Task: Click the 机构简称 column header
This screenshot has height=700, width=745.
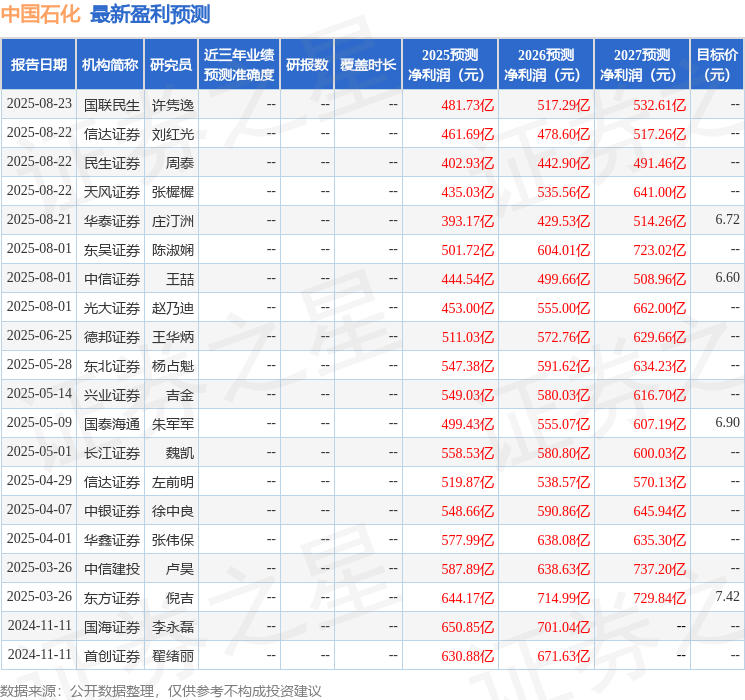Action: tap(110, 65)
